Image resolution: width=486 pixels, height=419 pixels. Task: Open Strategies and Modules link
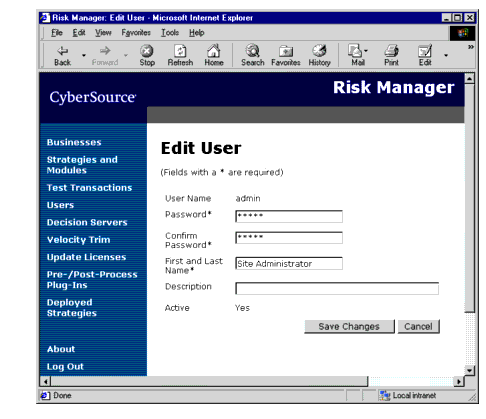click(x=82, y=165)
